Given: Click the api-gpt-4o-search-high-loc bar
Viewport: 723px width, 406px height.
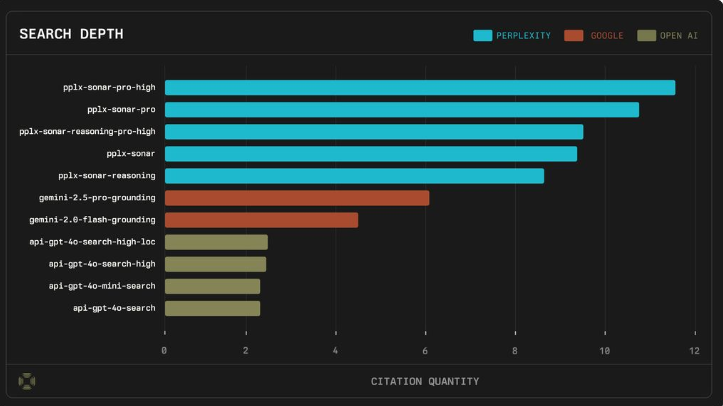Looking at the screenshot, I should [x=216, y=242].
